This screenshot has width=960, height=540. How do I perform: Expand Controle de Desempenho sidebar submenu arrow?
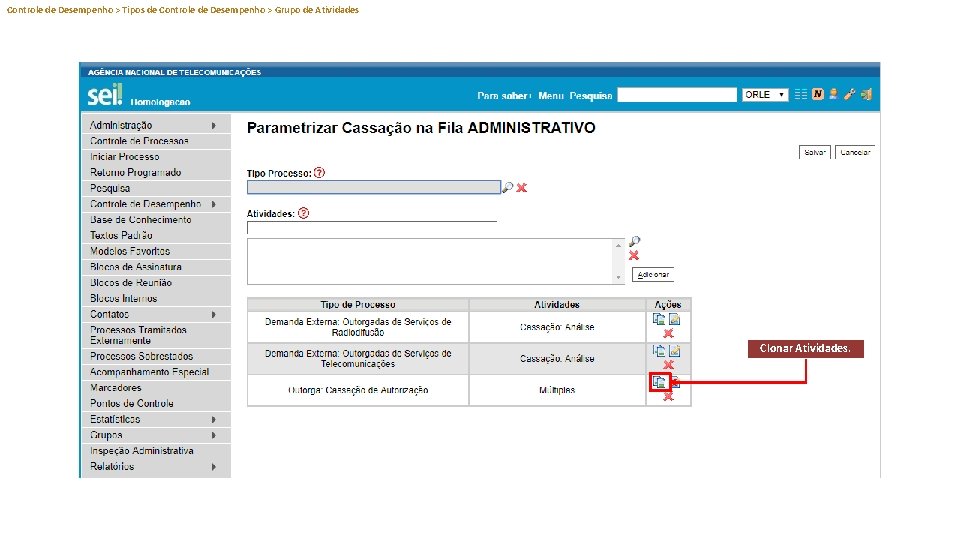click(214, 204)
